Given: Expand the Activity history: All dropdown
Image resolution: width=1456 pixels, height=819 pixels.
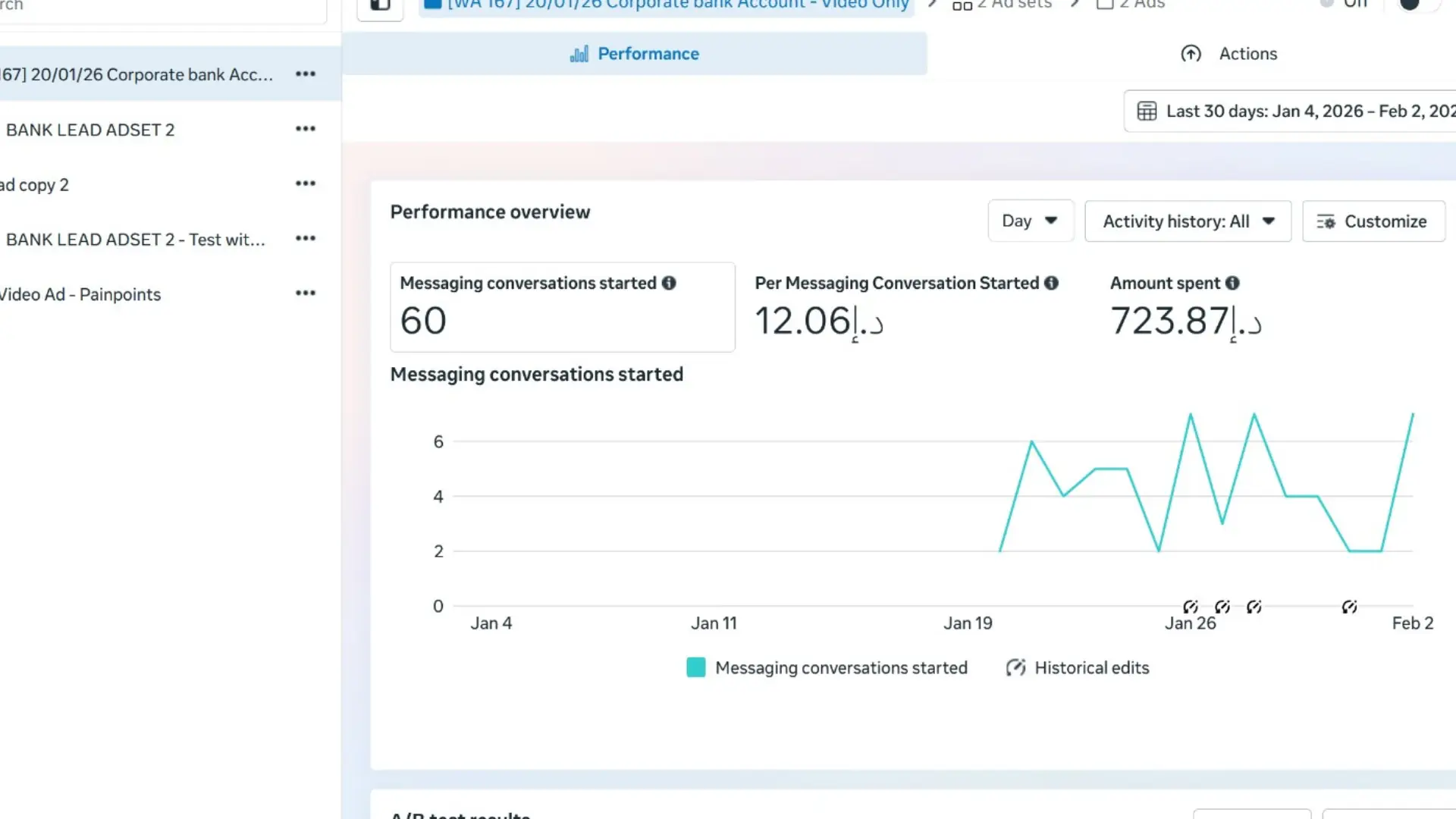Looking at the screenshot, I should tap(1188, 221).
